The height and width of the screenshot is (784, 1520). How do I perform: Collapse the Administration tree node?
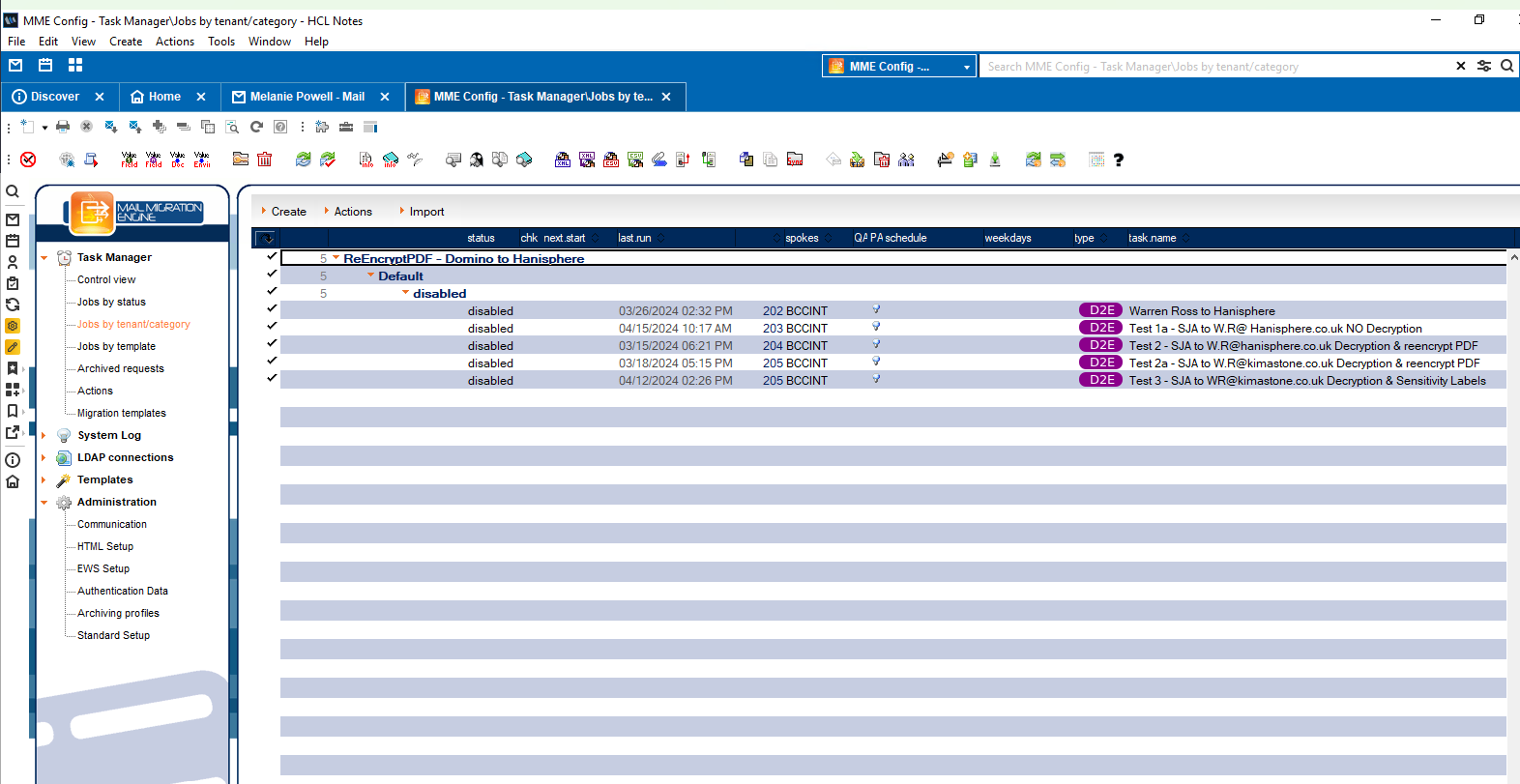[44, 503]
